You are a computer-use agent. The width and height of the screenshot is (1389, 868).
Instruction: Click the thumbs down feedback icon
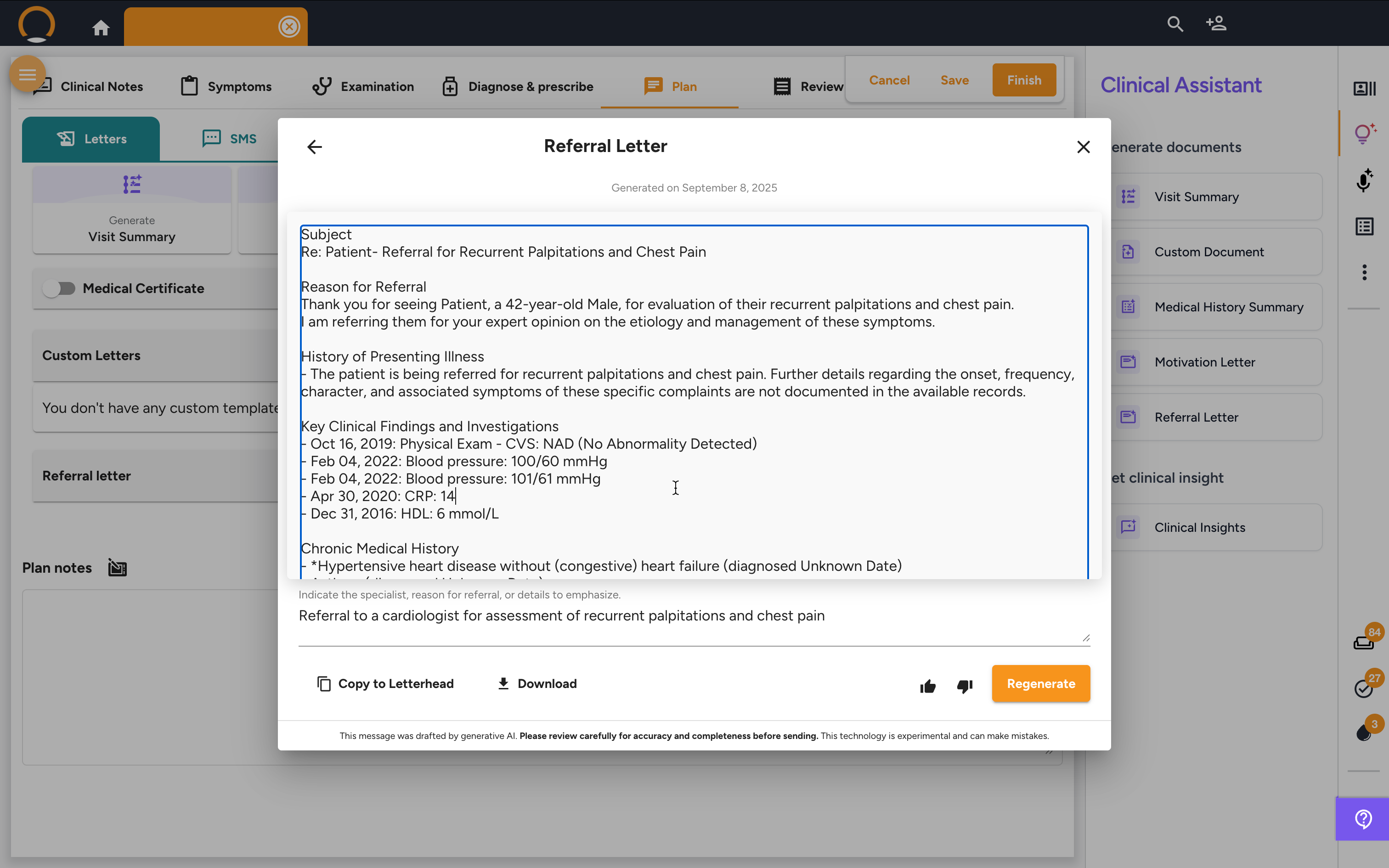[x=965, y=686]
